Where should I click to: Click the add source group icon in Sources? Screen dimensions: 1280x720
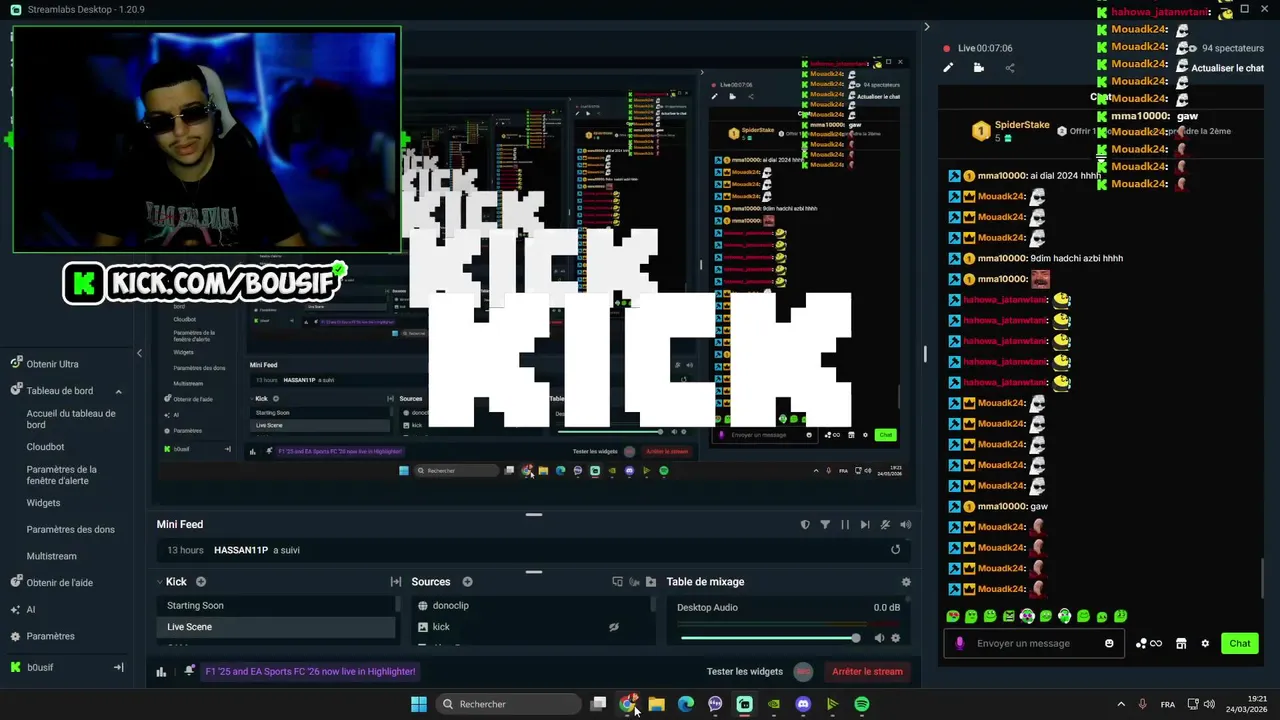[634, 582]
